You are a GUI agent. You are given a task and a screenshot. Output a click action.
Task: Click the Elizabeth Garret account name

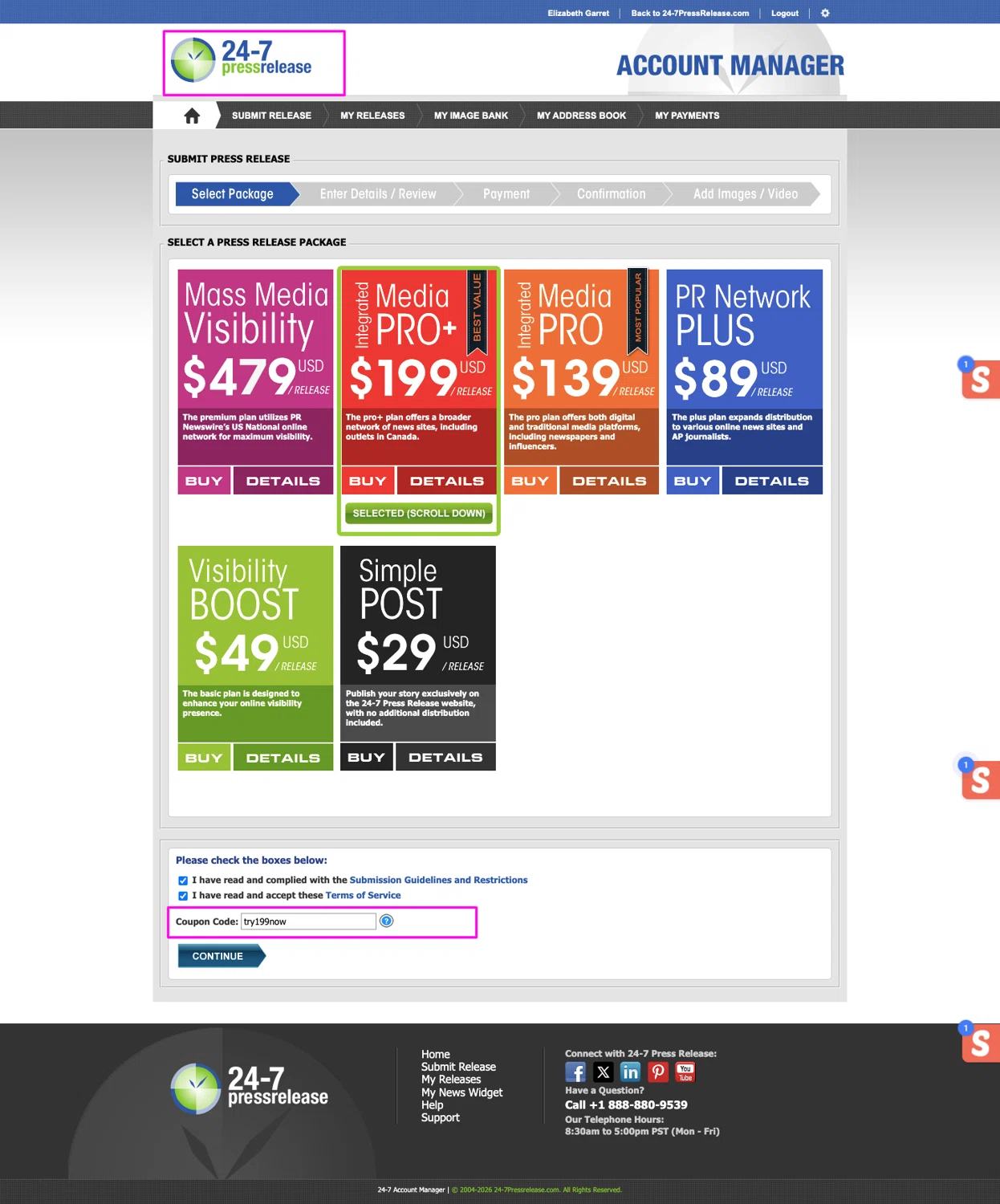click(x=579, y=13)
